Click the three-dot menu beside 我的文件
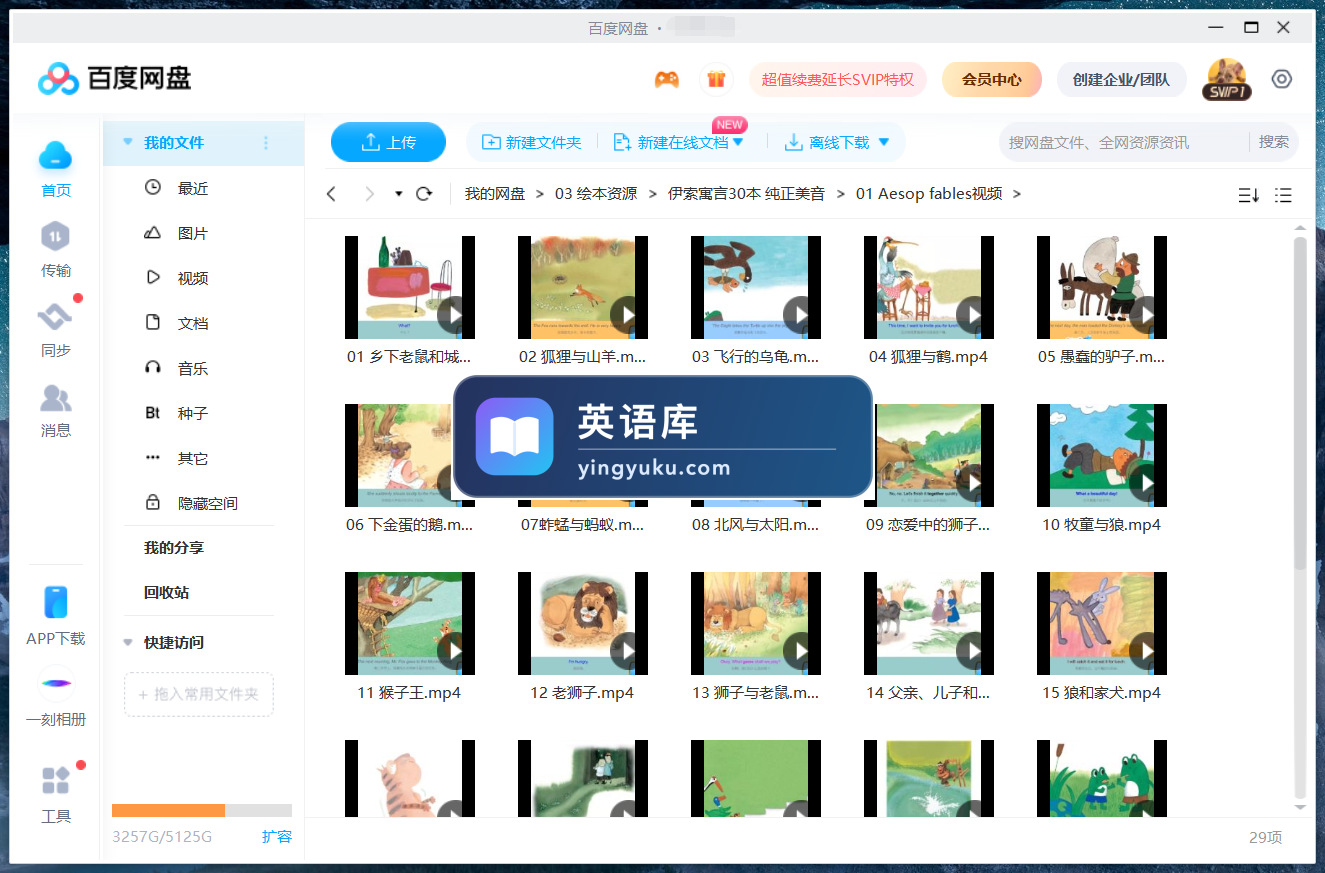 (x=266, y=143)
